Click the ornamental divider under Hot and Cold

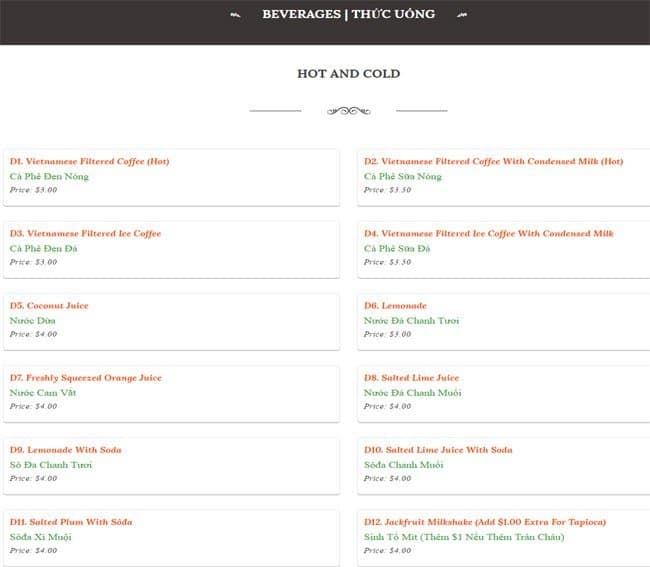pos(348,111)
